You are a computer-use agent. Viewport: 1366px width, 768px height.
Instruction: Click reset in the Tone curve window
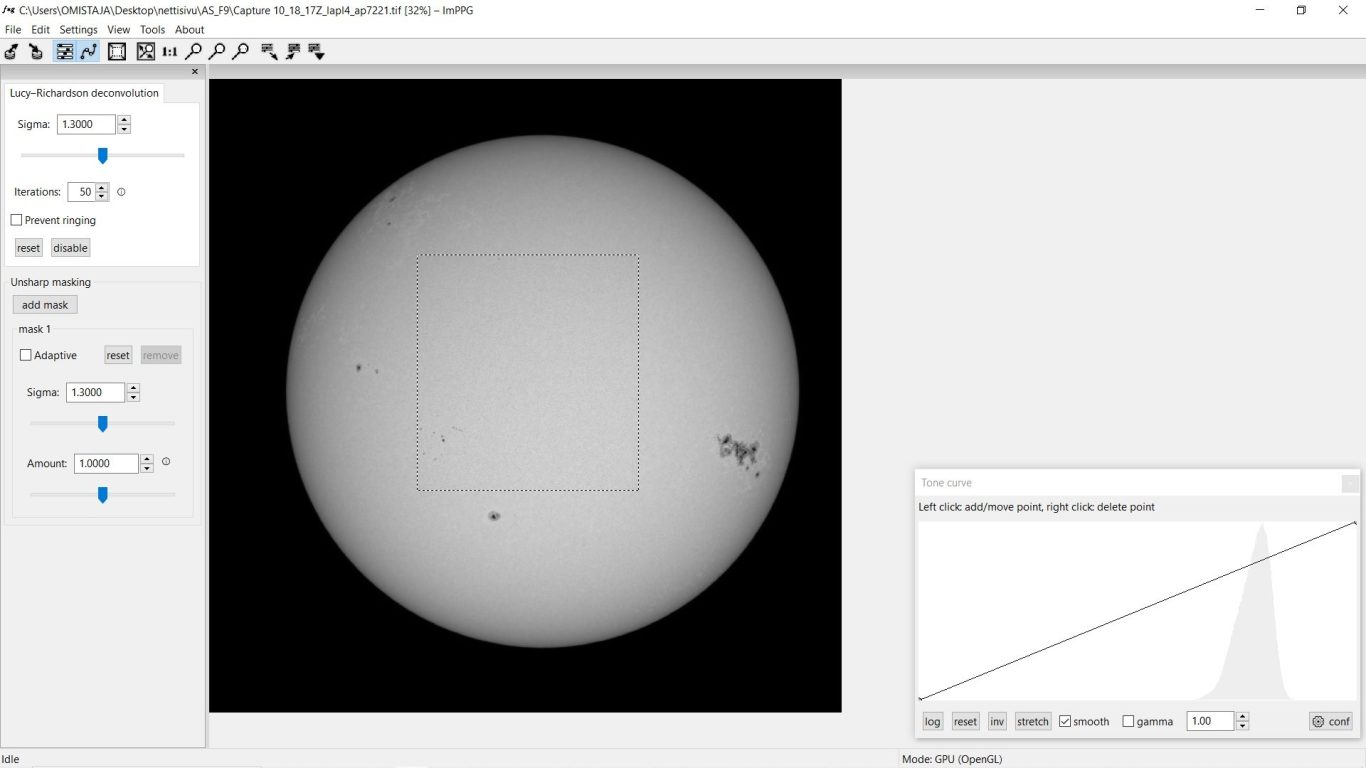click(965, 721)
